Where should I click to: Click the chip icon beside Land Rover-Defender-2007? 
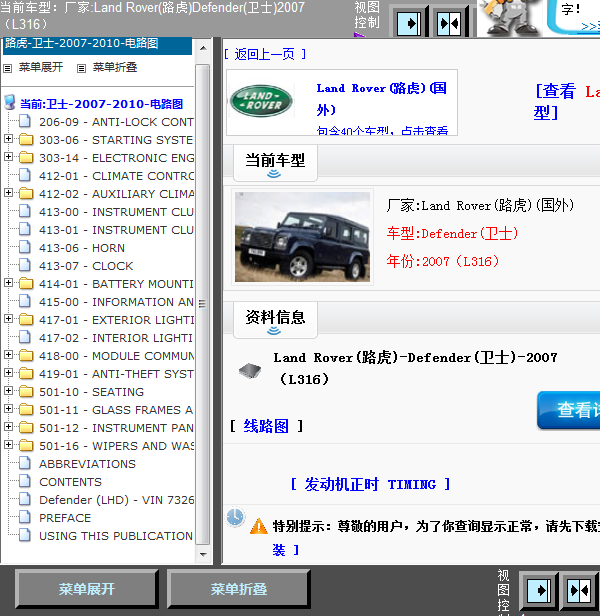[x=250, y=370]
